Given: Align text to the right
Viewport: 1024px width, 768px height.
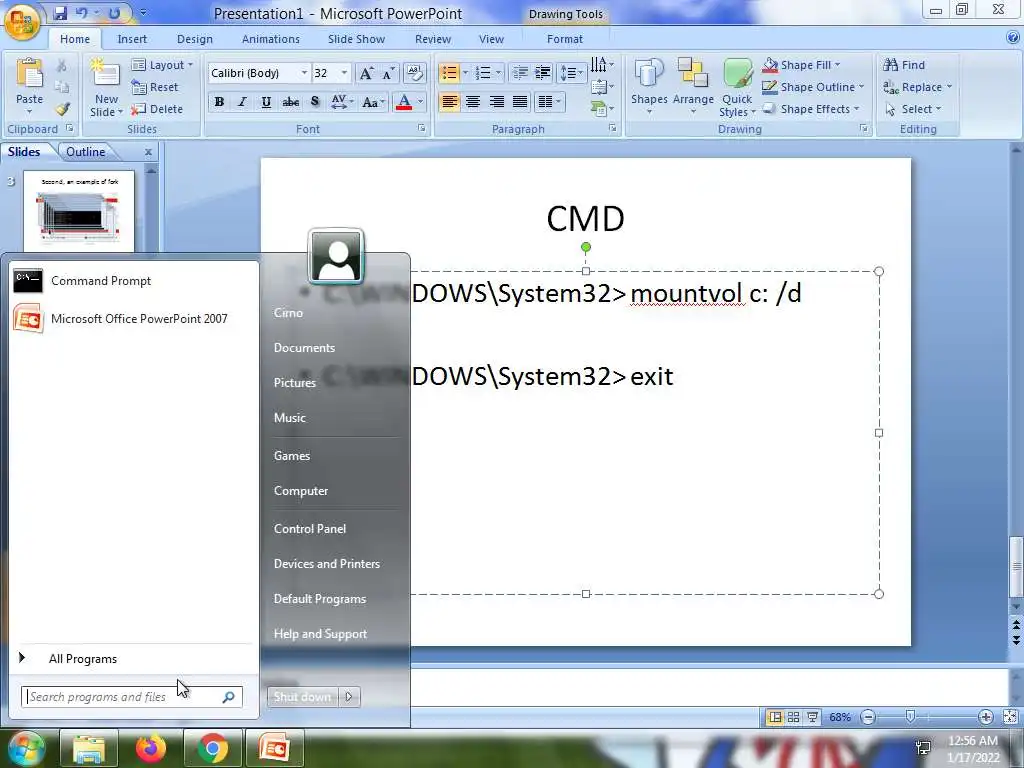Looking at the screenshot, I should 496,102.
